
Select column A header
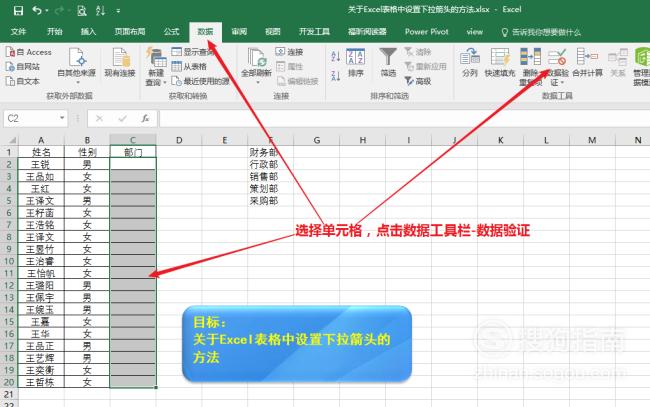tap(41, 140)
